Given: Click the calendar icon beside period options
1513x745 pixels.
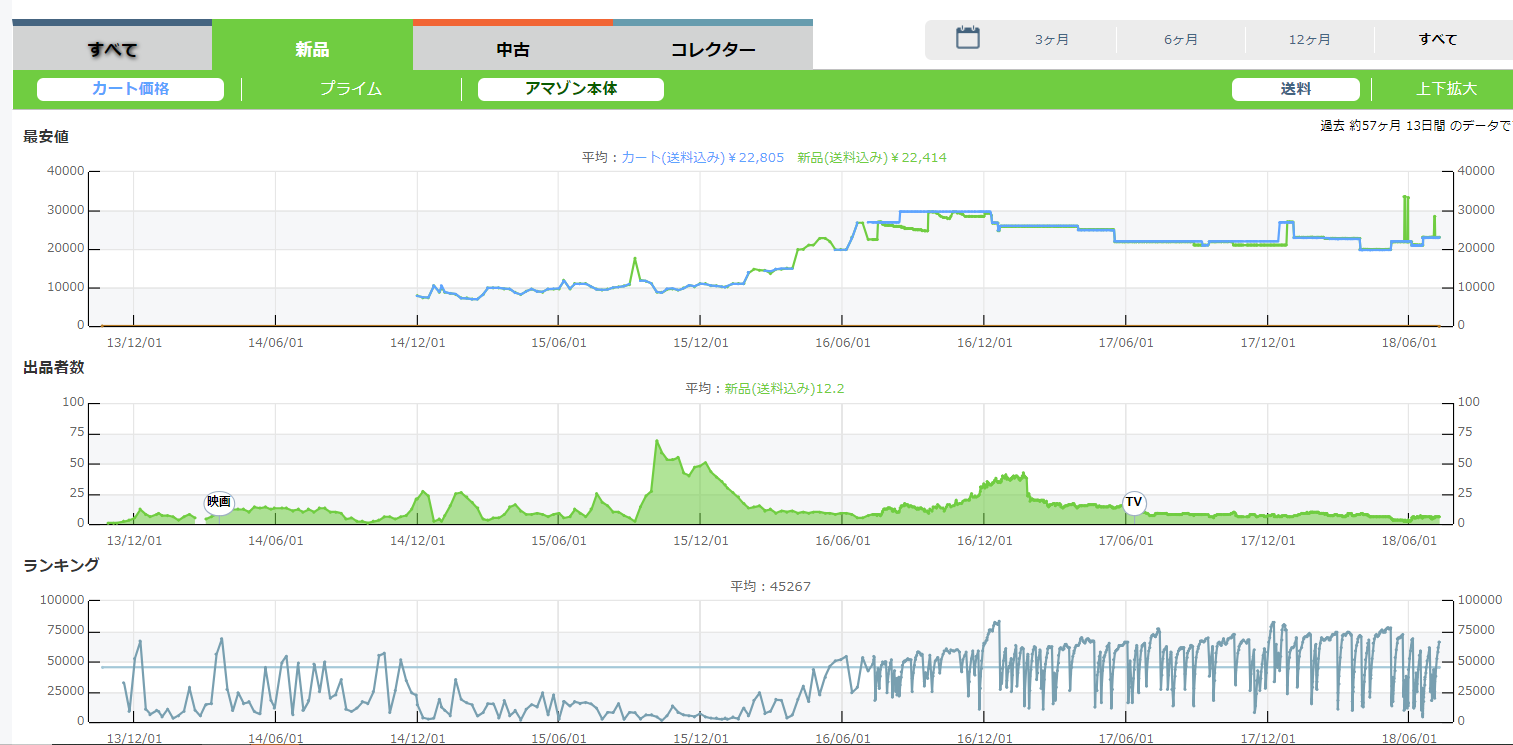Looking at the screenshot, I should tap(967, 39).
